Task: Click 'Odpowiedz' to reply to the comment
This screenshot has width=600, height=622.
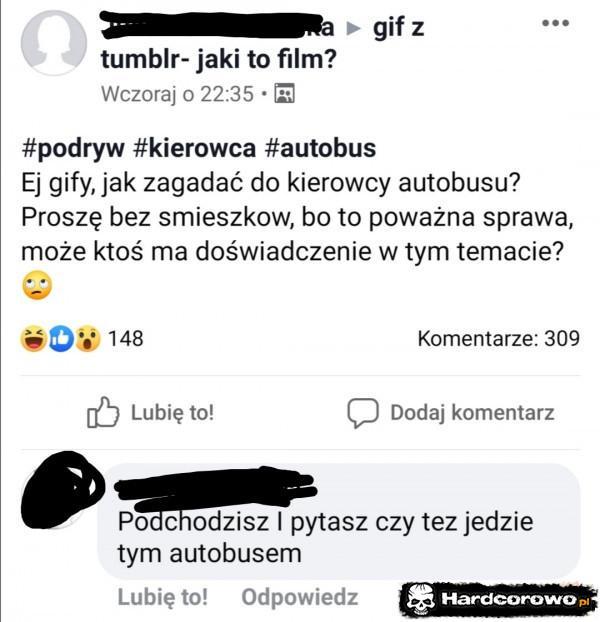Action: click(x=300, y=597)
